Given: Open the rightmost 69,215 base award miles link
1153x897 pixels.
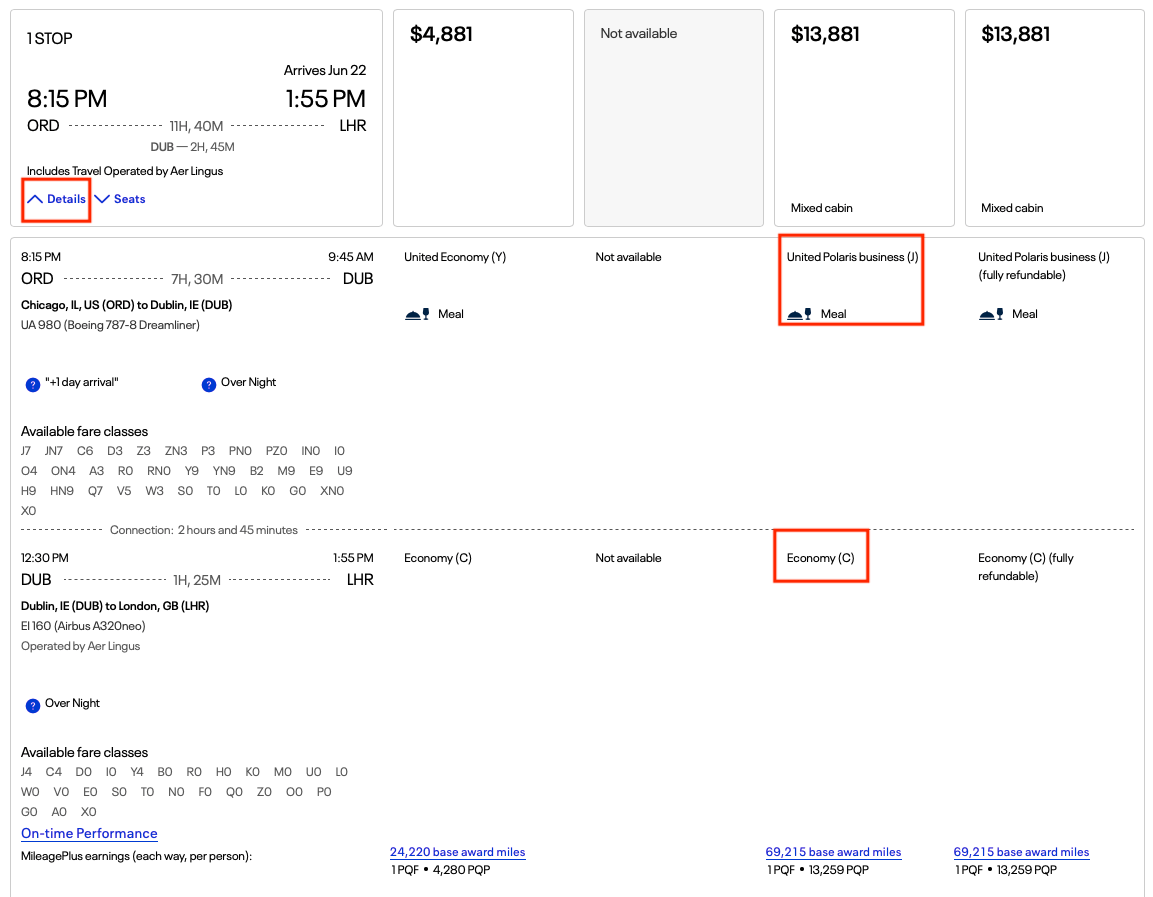Looking at the screenshot, I should click(x=1021, y=852).
